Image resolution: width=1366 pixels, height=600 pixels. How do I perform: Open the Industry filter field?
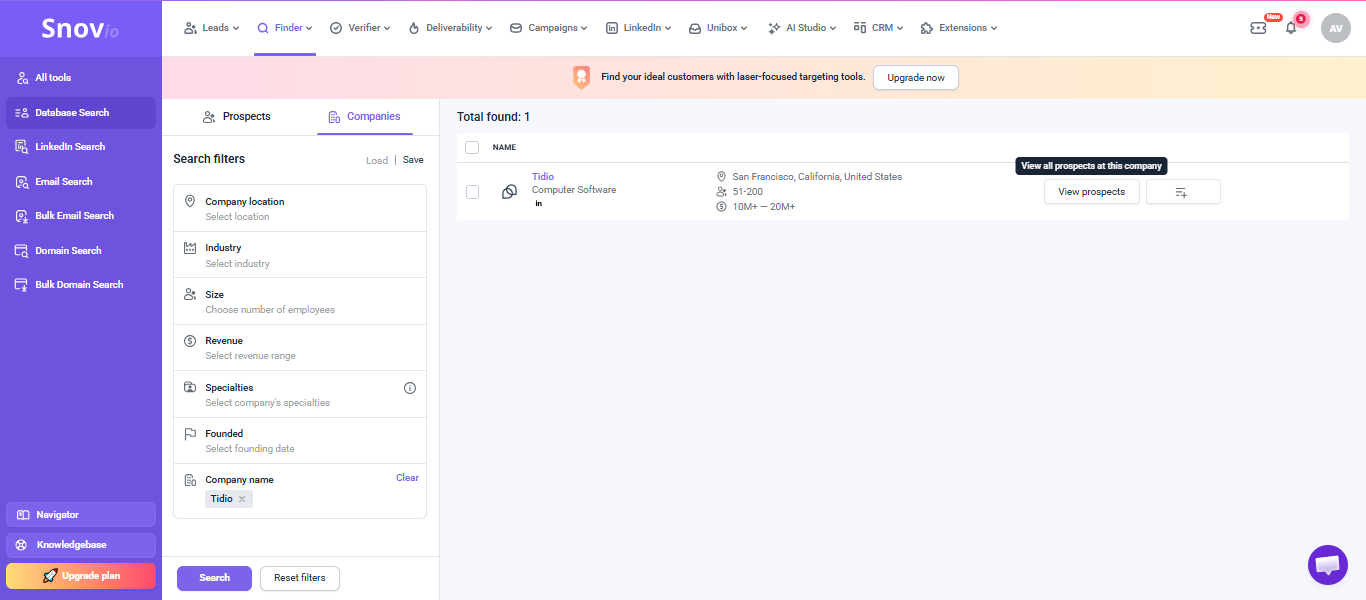pos(300,255)
